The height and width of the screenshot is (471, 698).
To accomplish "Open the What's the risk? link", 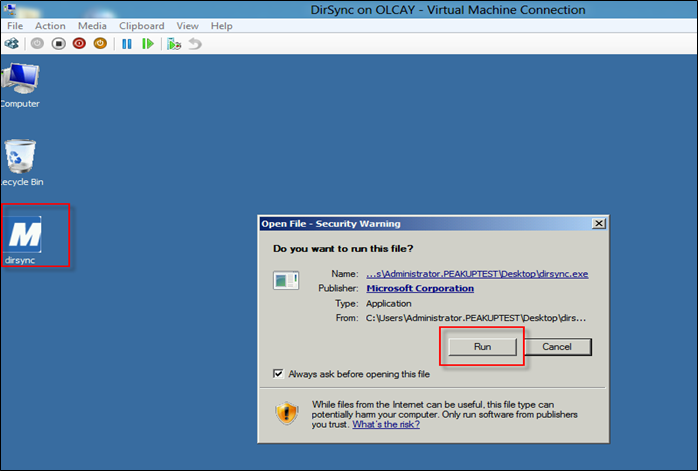I will coord(386,424).
